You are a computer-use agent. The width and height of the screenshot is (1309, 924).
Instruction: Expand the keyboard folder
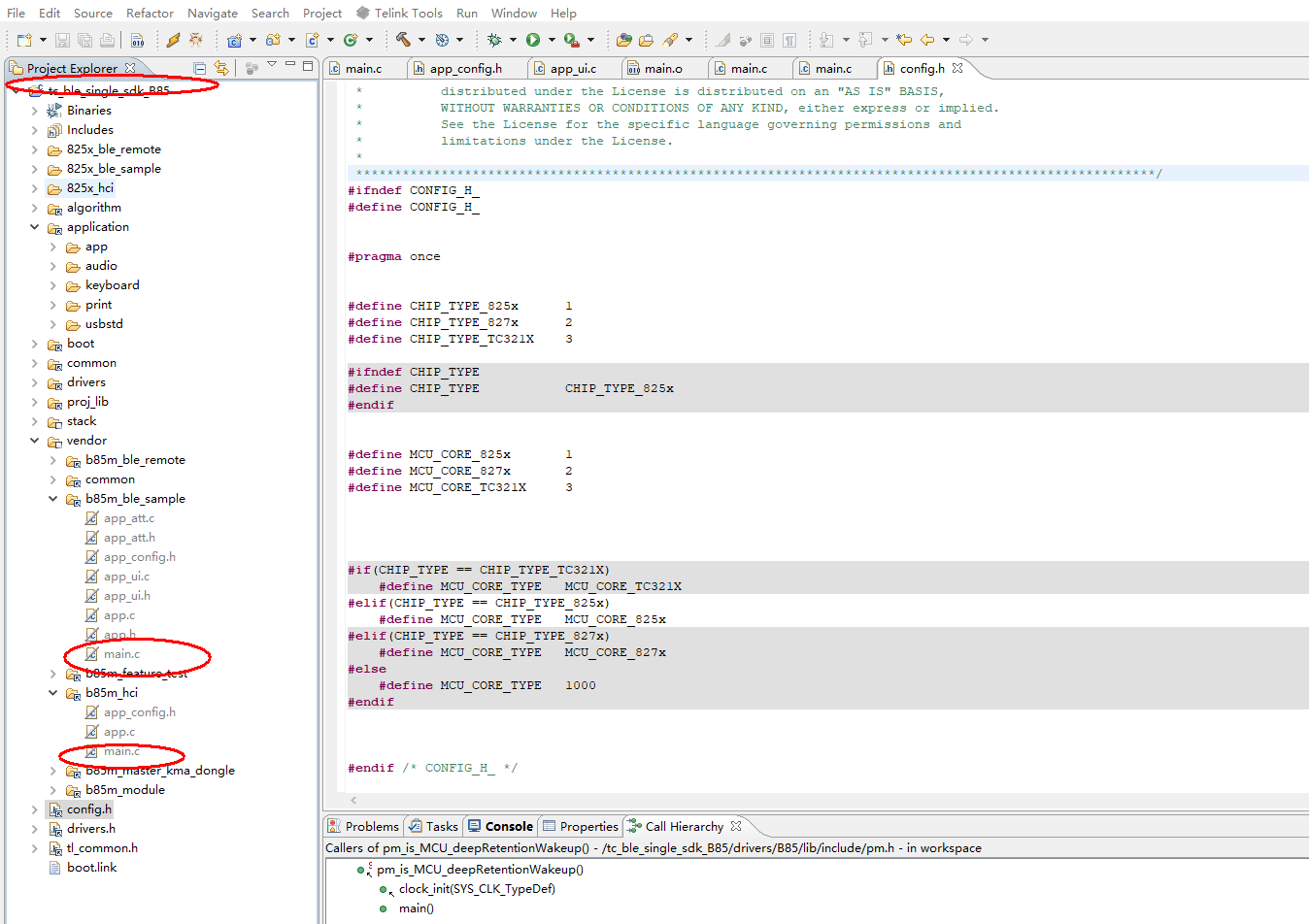coord(53,285)
